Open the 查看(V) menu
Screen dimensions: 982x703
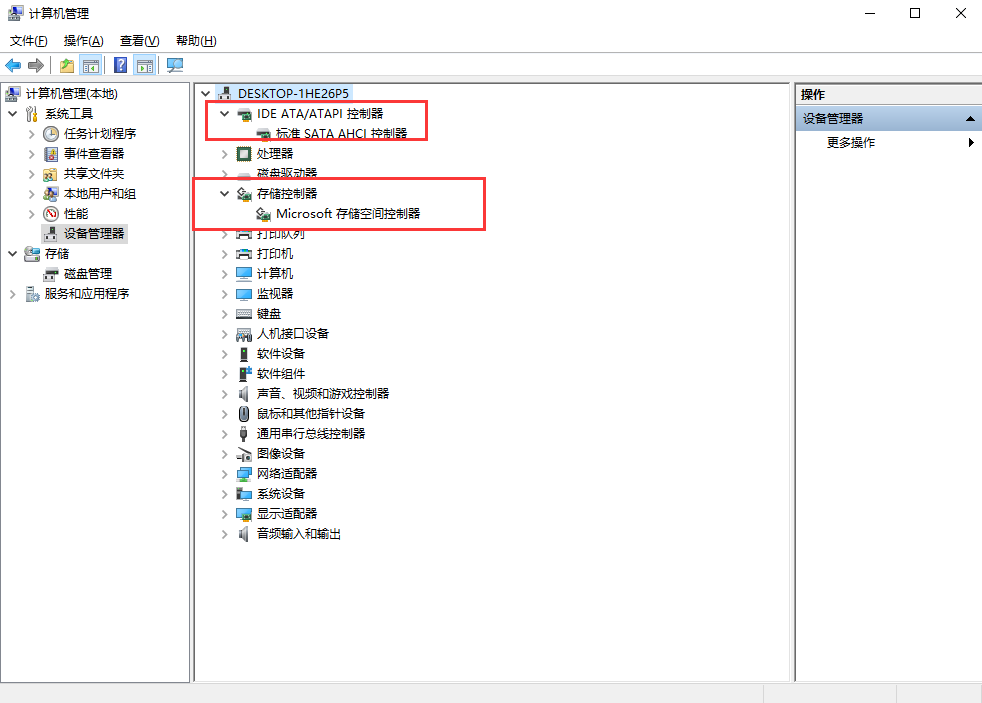139,41
